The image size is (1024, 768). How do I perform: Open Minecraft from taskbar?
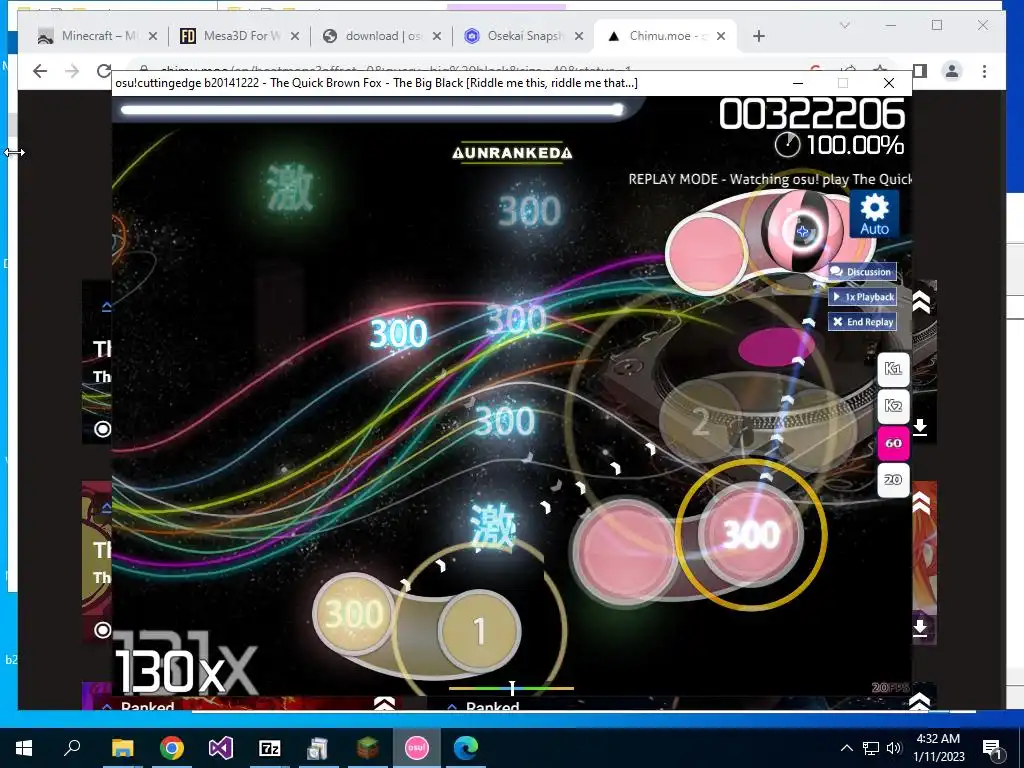tap(368, 748)
